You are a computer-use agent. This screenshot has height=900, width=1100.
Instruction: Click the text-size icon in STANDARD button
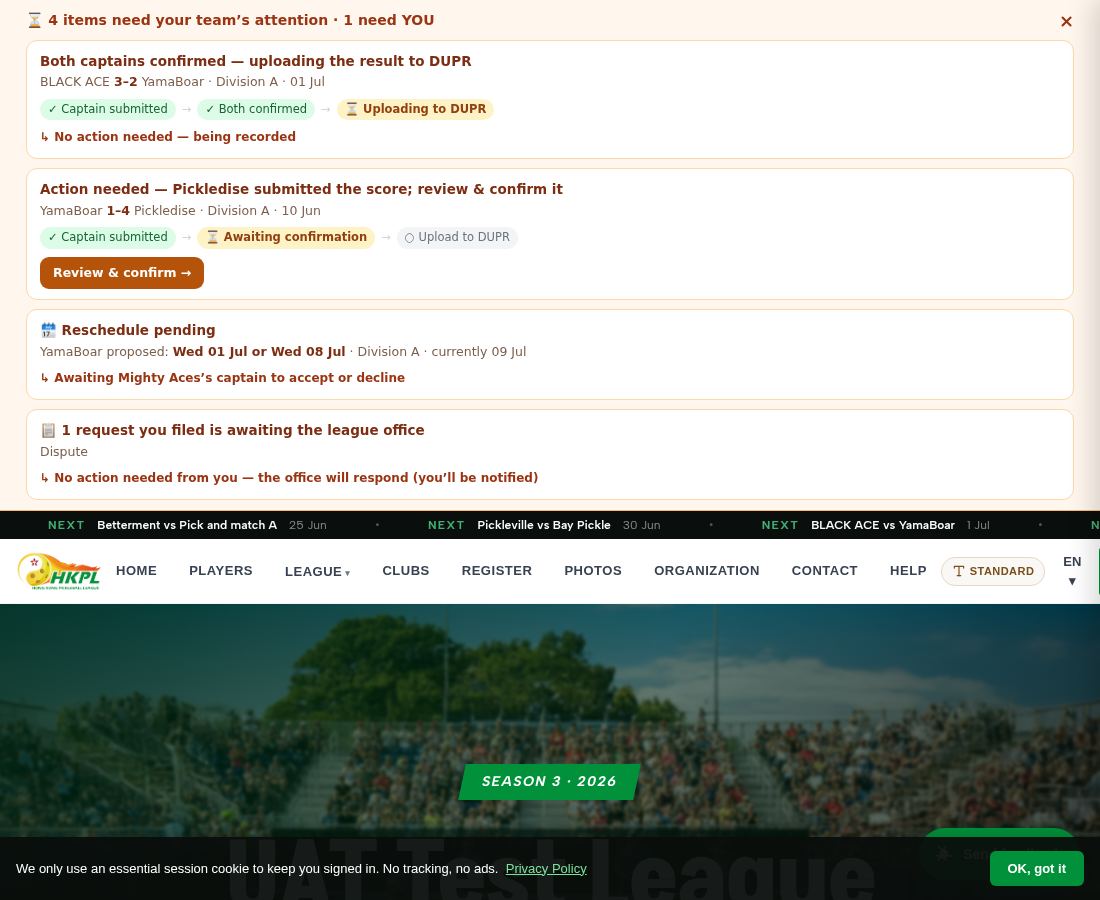tap(958, 571)
